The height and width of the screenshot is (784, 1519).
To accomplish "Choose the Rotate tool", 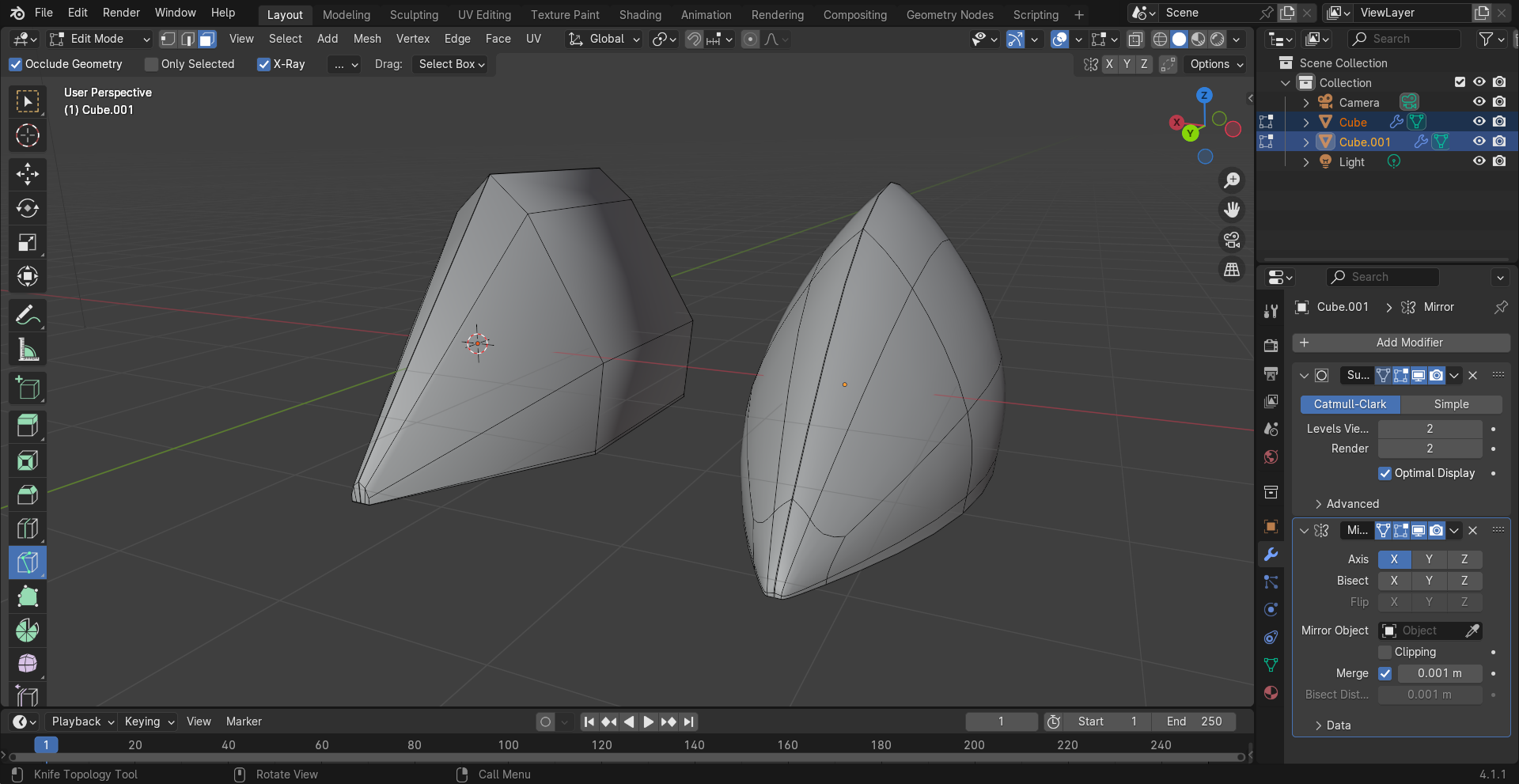I will pyautogui.click(x=28, y=208).
